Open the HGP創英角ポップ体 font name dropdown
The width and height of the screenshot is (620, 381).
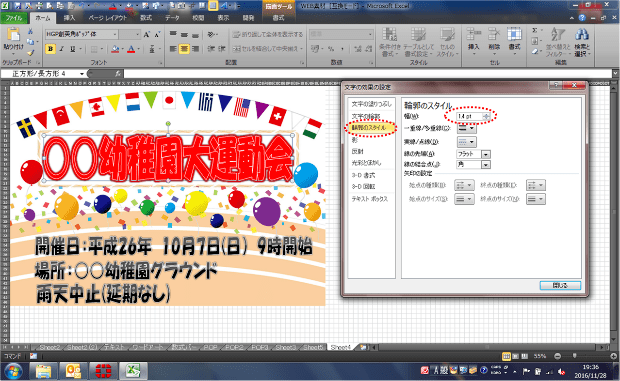tap(115, 34)
